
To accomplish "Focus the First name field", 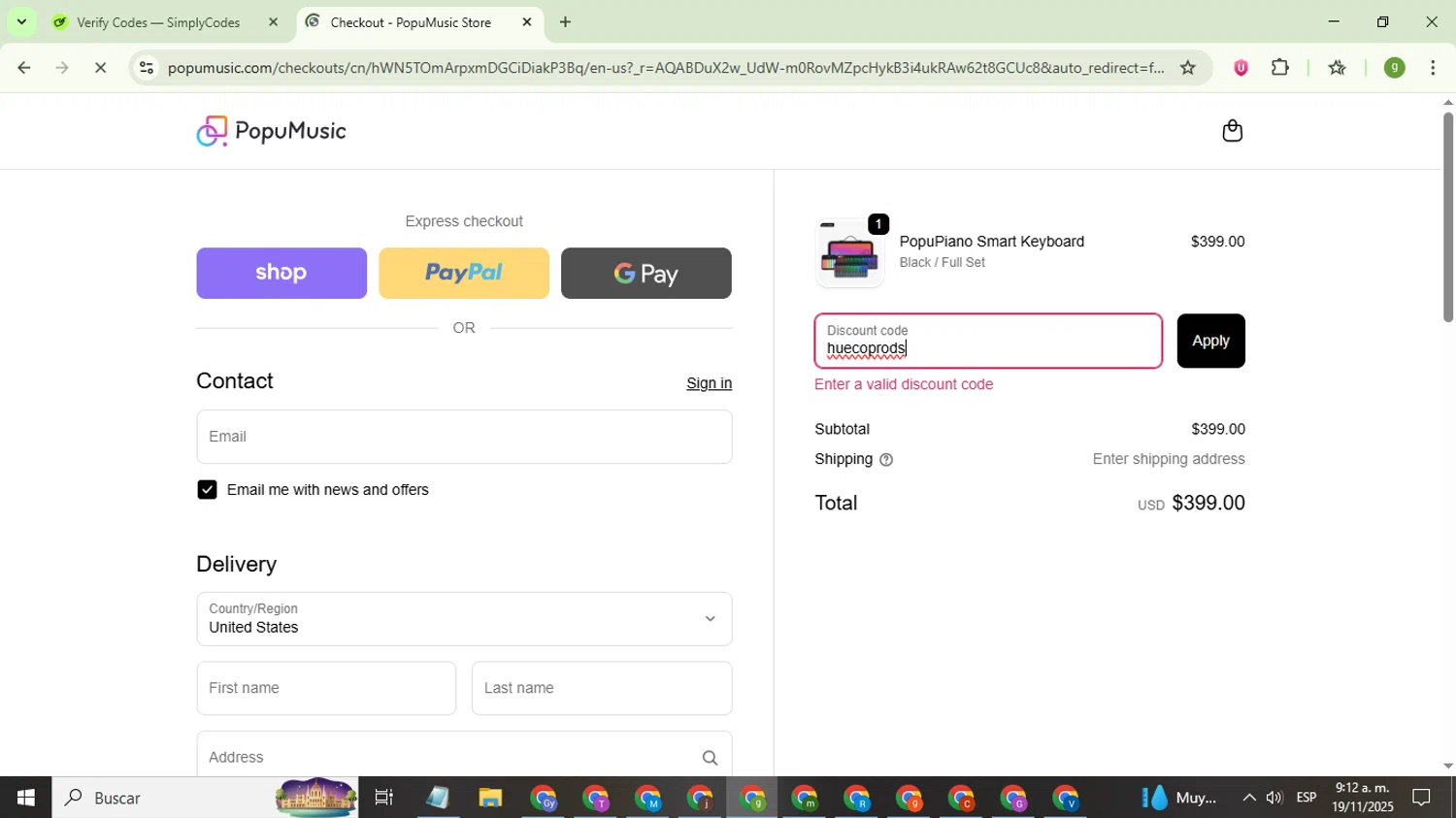I will coord(326,688).
